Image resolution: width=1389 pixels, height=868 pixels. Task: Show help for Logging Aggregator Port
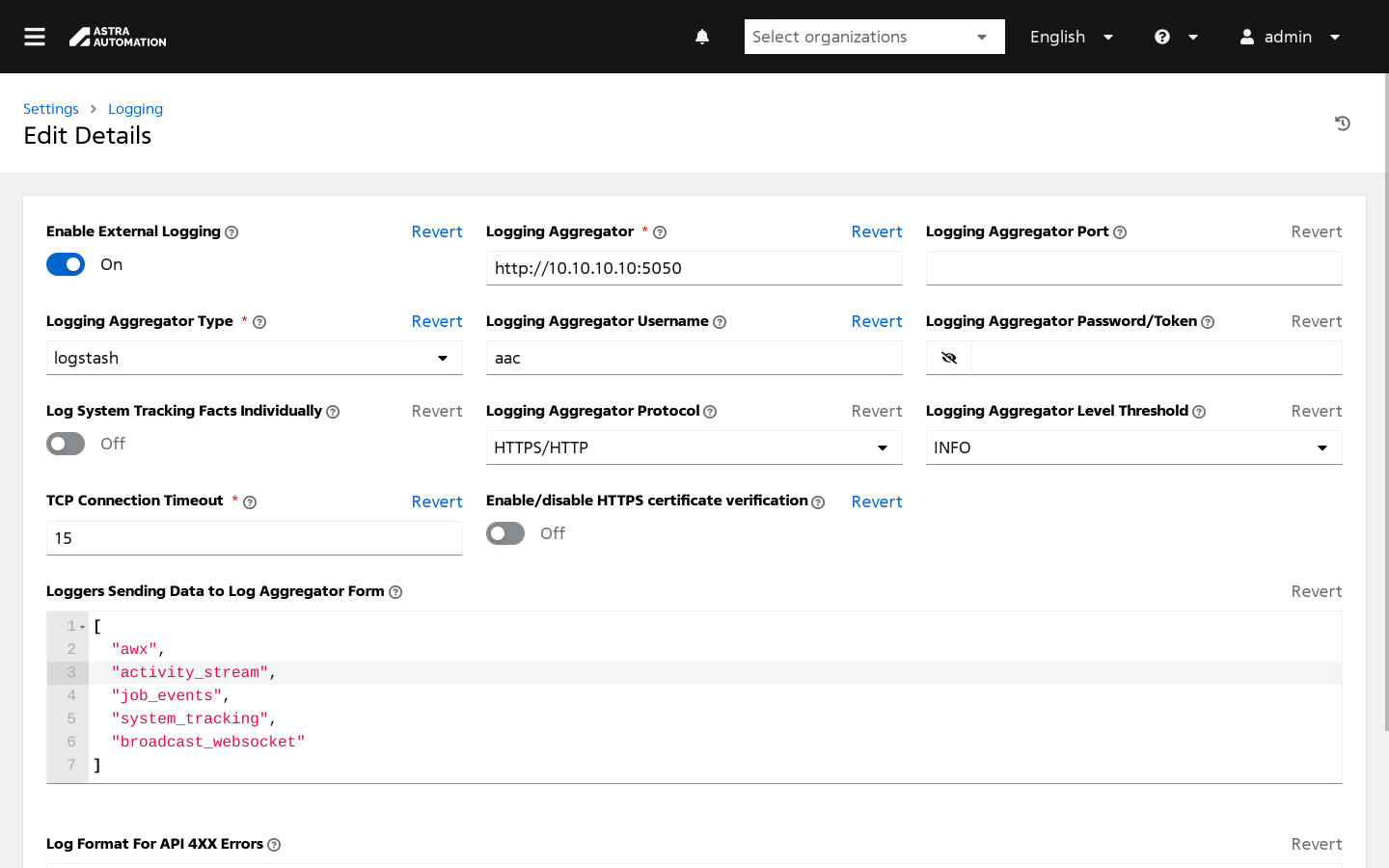coord(1120,232)
